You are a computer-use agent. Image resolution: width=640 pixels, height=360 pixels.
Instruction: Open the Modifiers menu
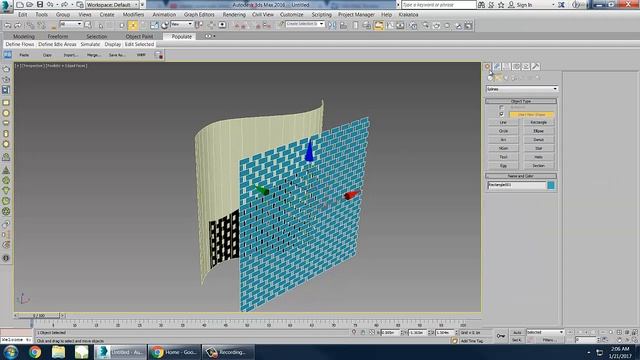[x=133, y=14]
